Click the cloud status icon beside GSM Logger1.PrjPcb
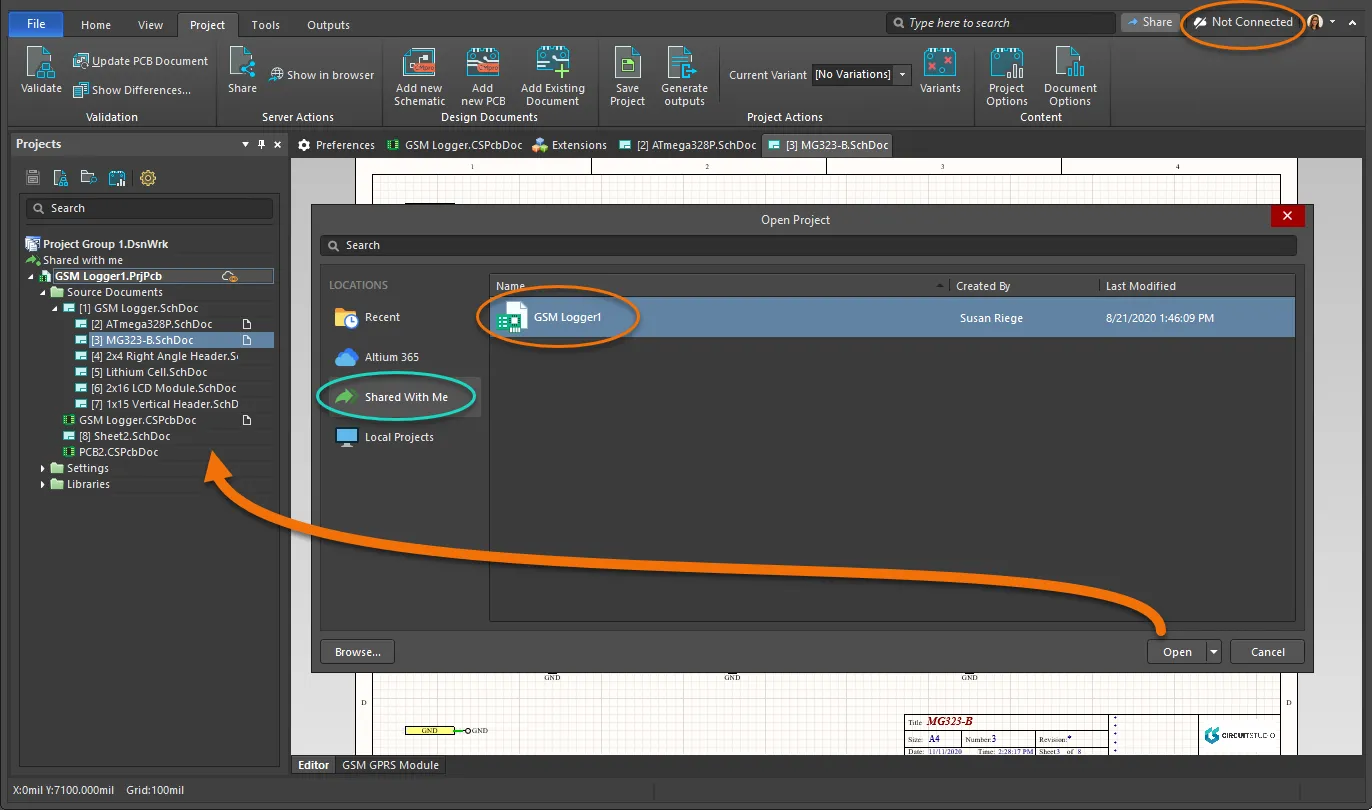 click(230, 276)
